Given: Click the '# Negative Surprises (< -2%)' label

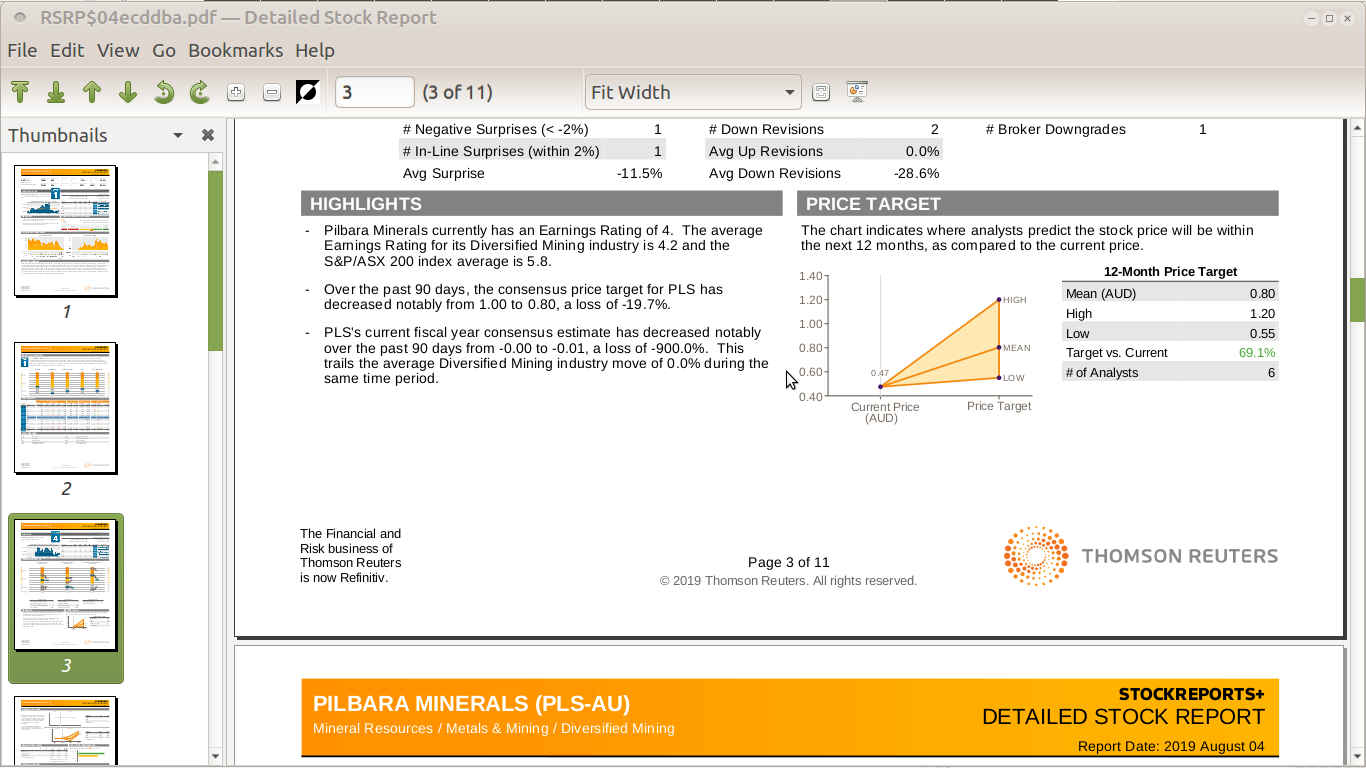Looking at the screenshot, I should point(496,130).
